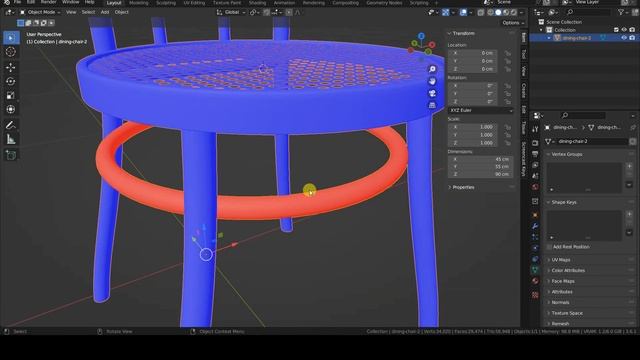Toggle render camera for Collection row
Image resolution: width=640 pixels, height=360 pixels.
click(632, 30)
